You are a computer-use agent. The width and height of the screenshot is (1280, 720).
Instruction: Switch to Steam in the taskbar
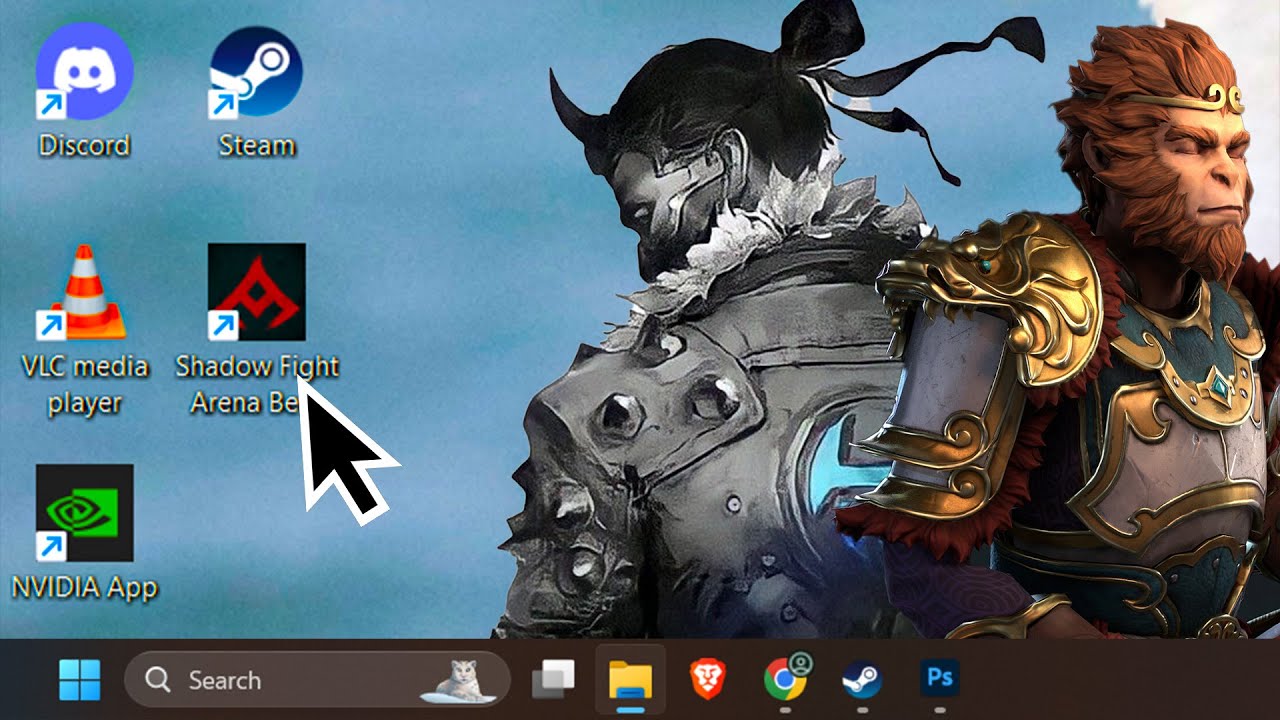click(862, 681)
